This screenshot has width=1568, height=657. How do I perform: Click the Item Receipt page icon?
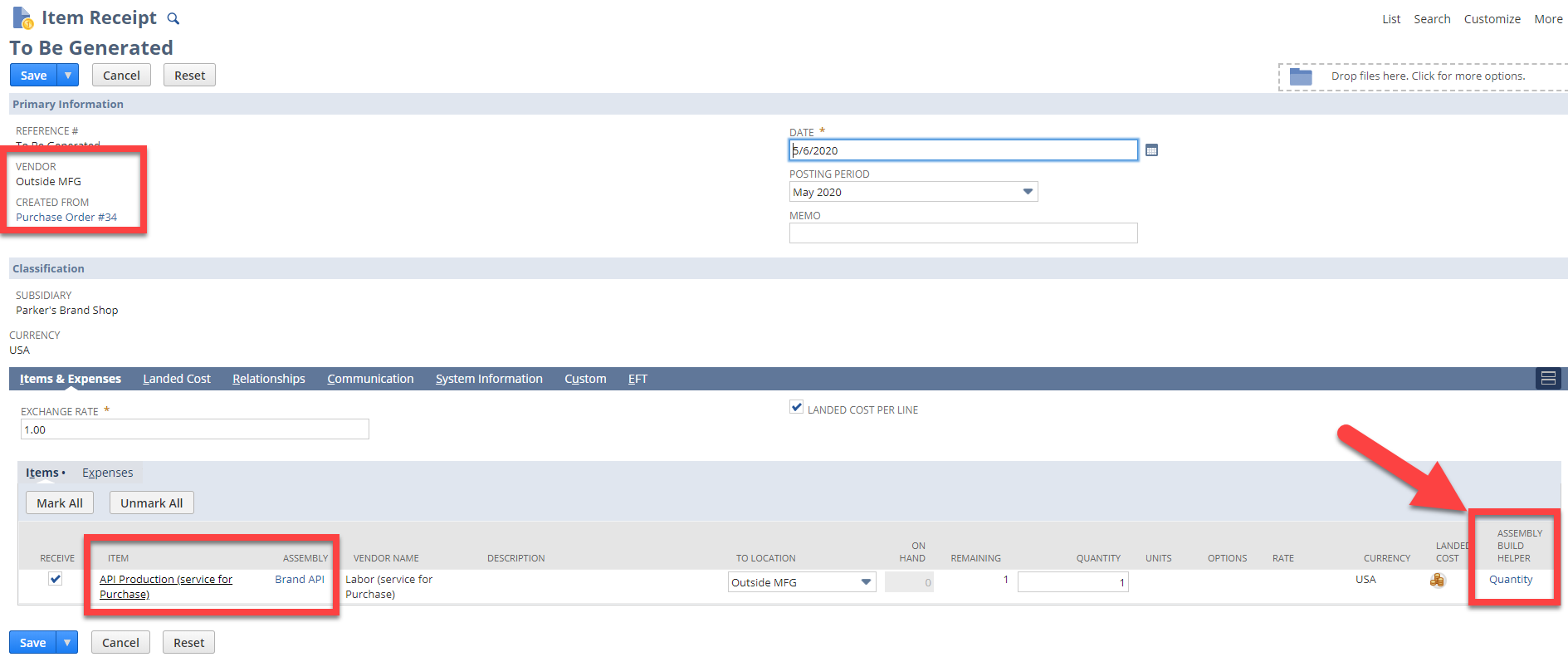coord(22,17)
